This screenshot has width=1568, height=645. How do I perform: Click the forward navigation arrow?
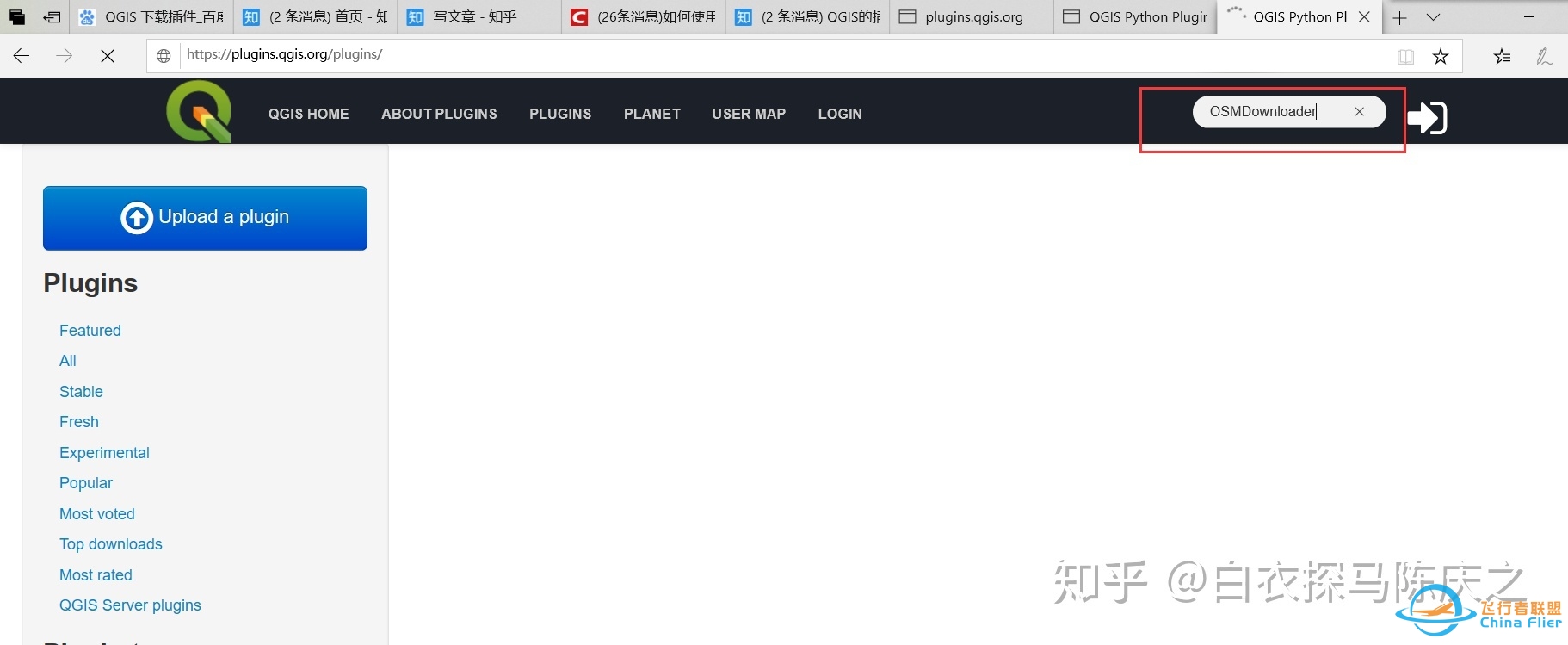[65, 56]
